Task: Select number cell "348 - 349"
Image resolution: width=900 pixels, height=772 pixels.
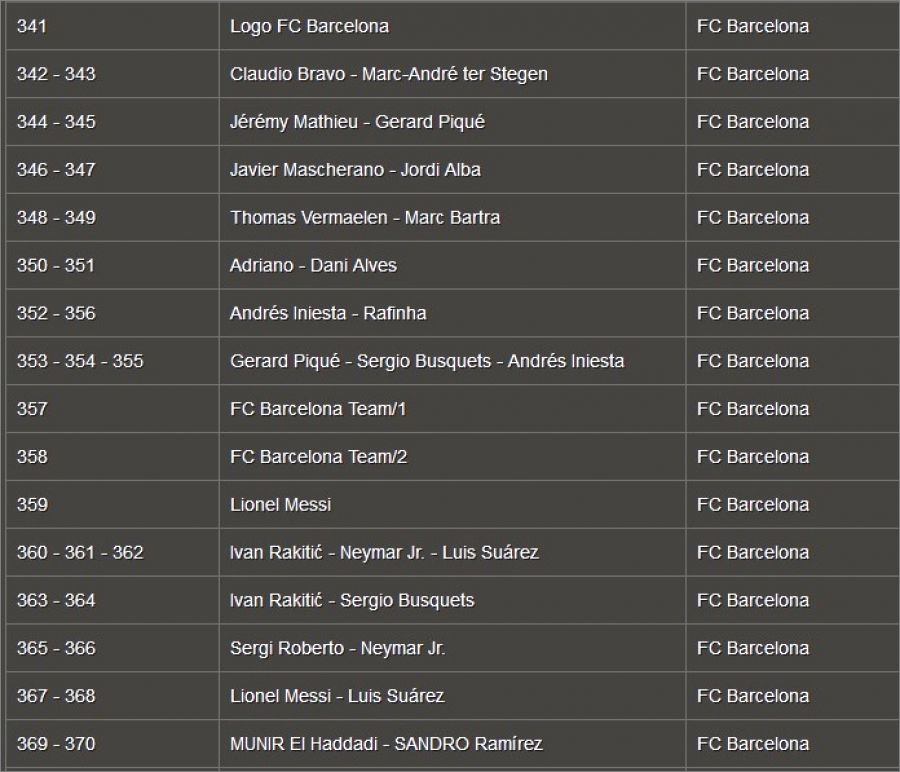Action: (56, 218)
